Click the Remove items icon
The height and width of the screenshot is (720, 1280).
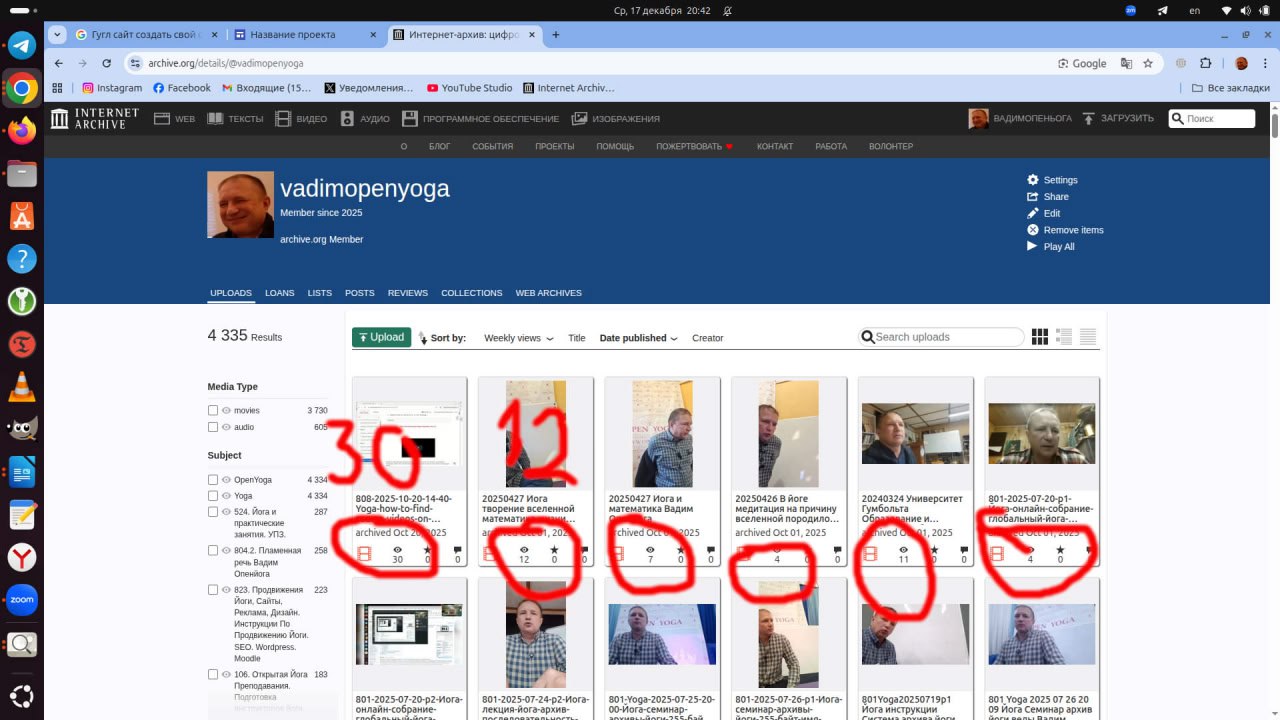(1033, 230)
